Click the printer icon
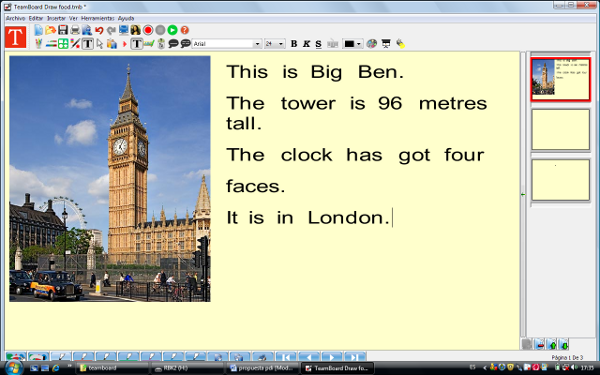The height and width of the screenshot is (375, 600). coord(75,30)
